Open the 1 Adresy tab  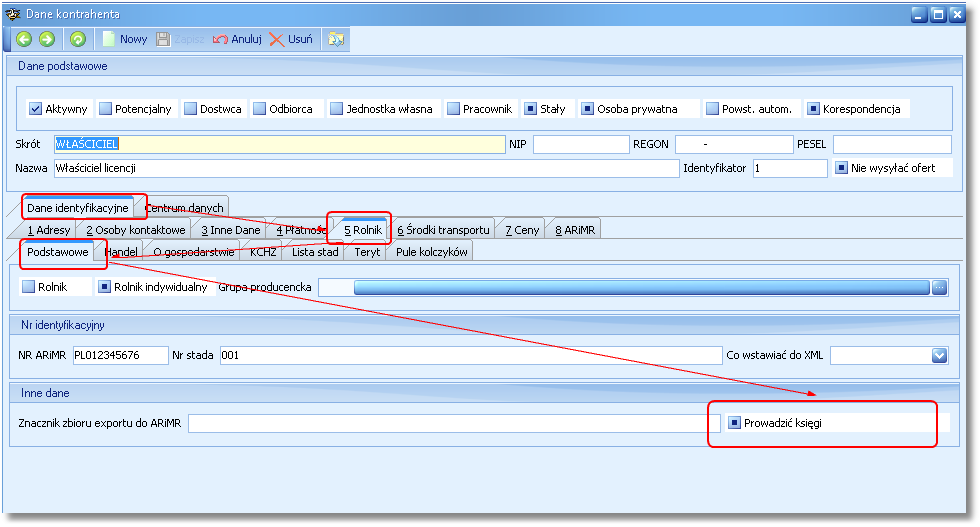[x=49, y=230]
